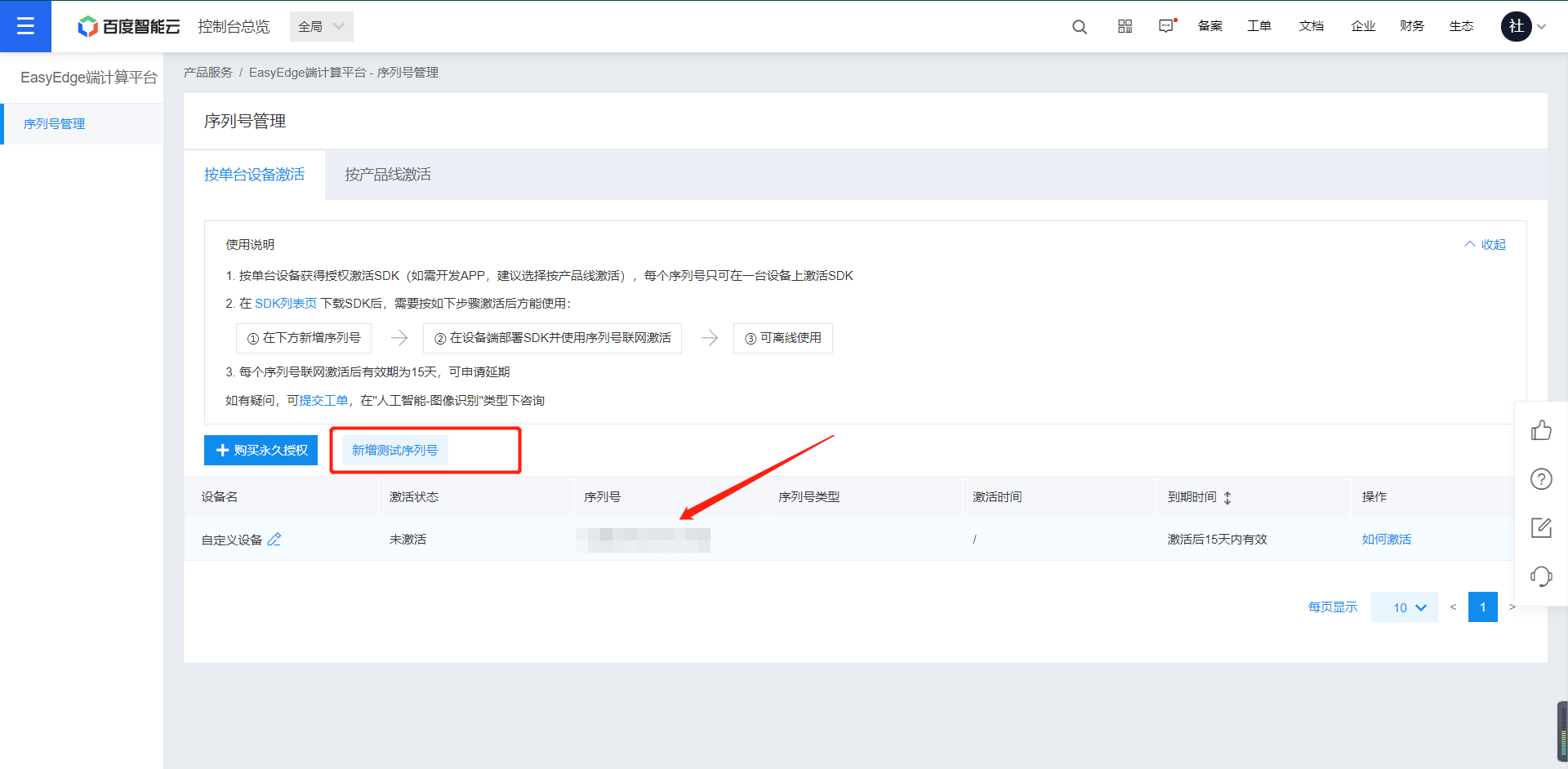Screen dimensions: 1568x769
Task: Go to the previous page arrow
Action: pos(1453,607)
